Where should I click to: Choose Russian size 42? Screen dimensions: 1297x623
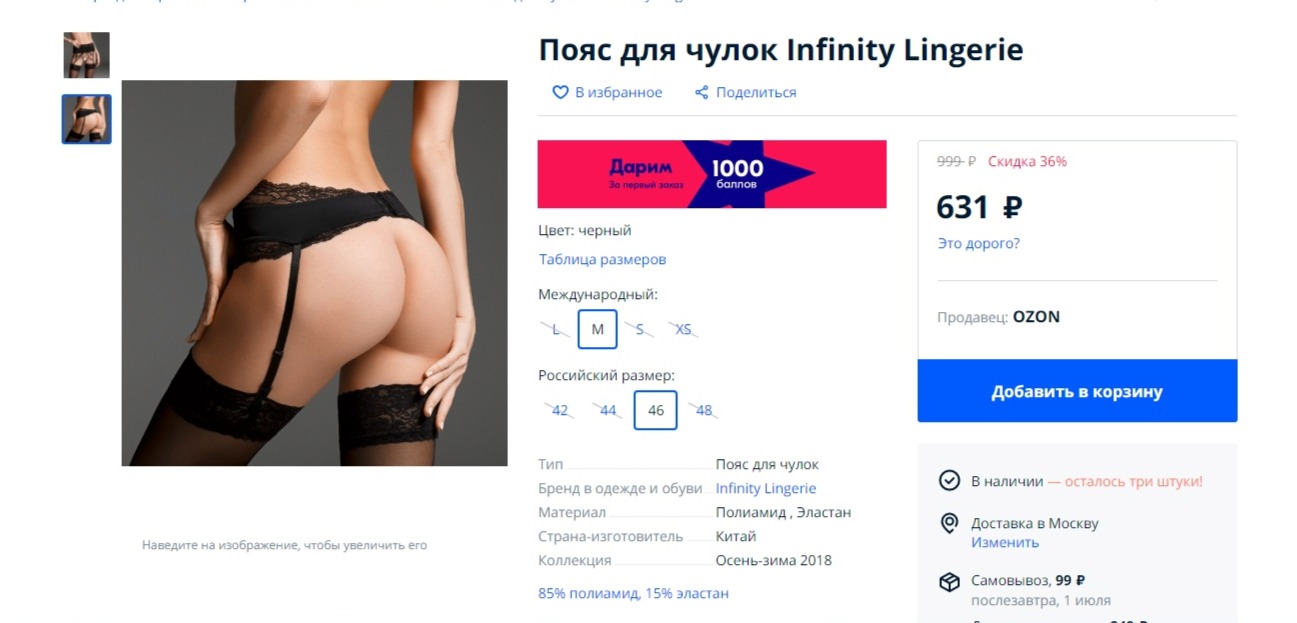pyautogui.click(x=560, y=410)
